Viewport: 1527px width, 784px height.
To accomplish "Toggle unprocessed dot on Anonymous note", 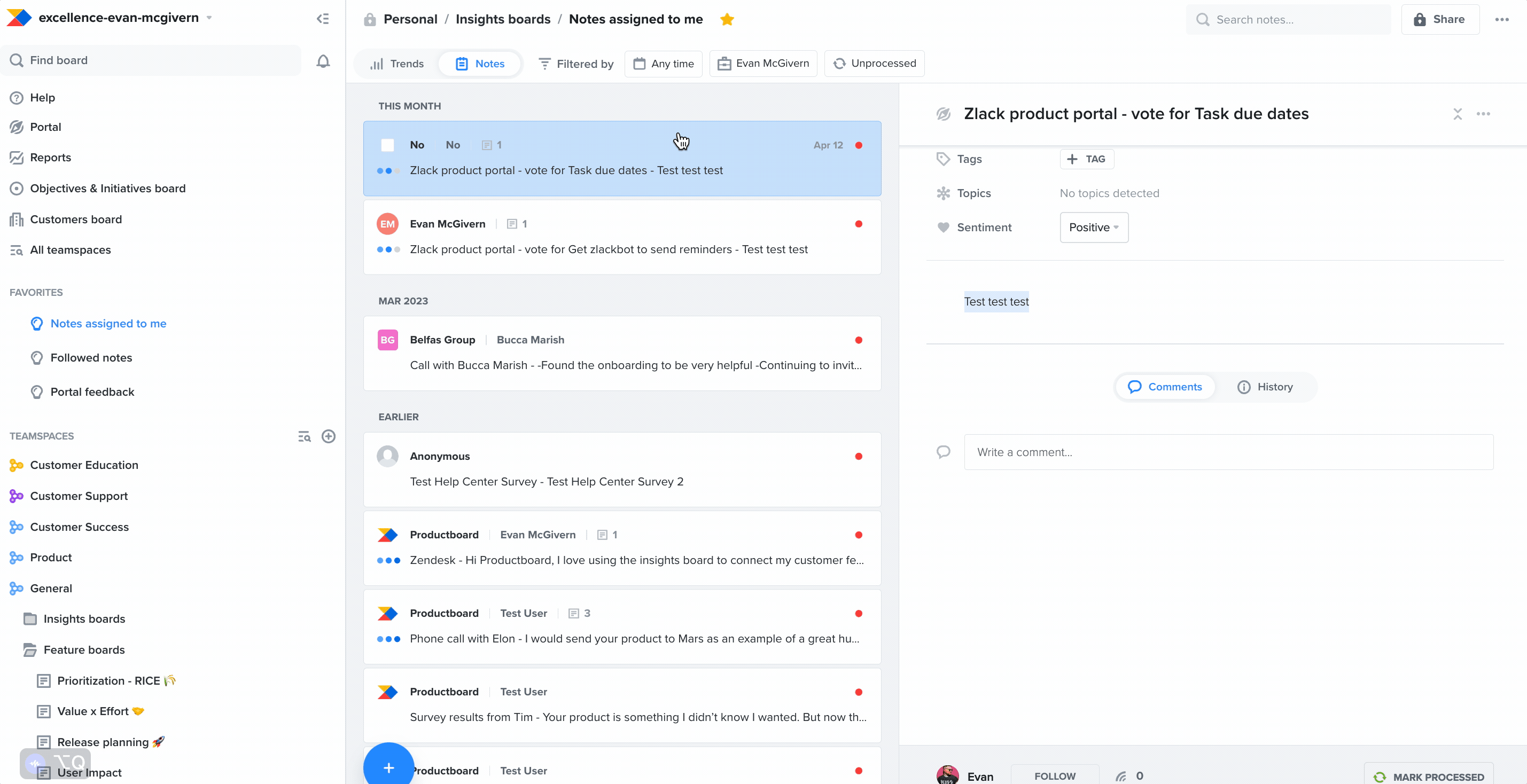I will coord(859,456).
